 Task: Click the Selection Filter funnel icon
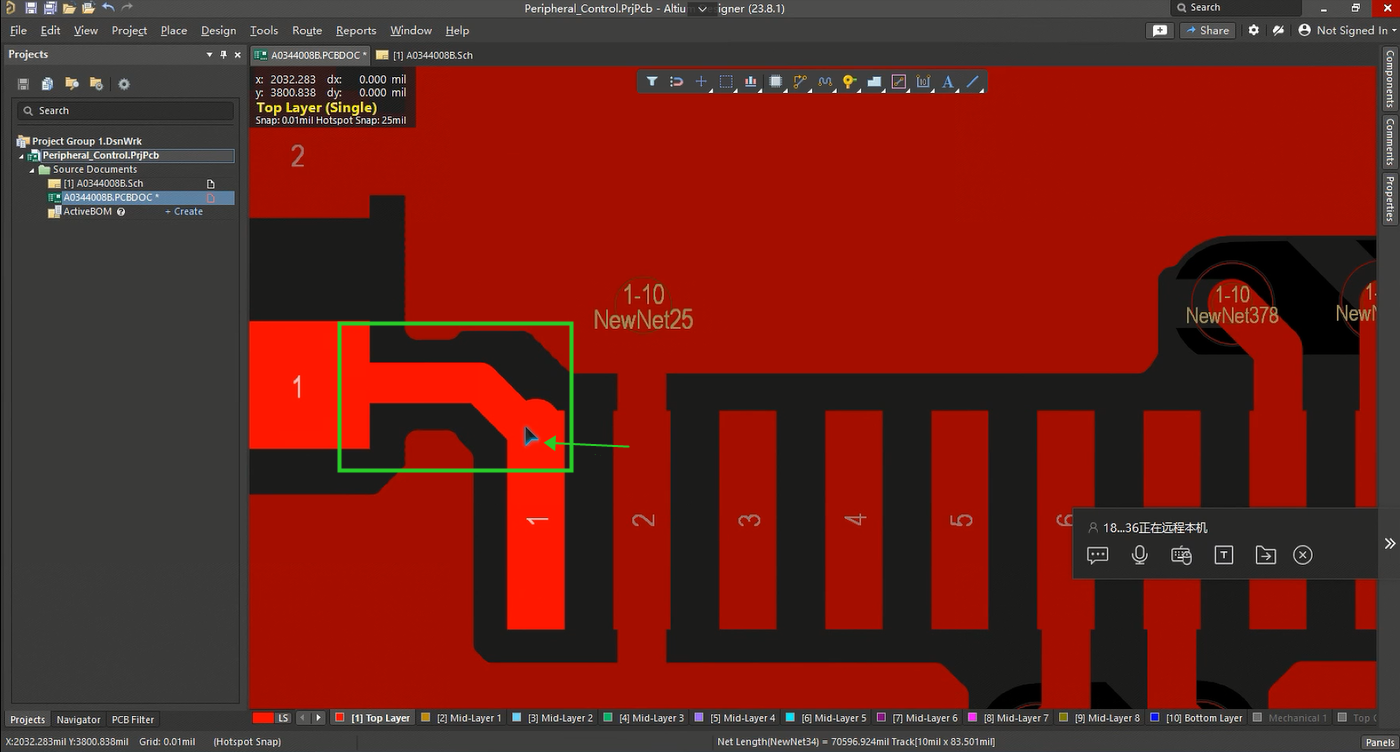tap(652, 82)
